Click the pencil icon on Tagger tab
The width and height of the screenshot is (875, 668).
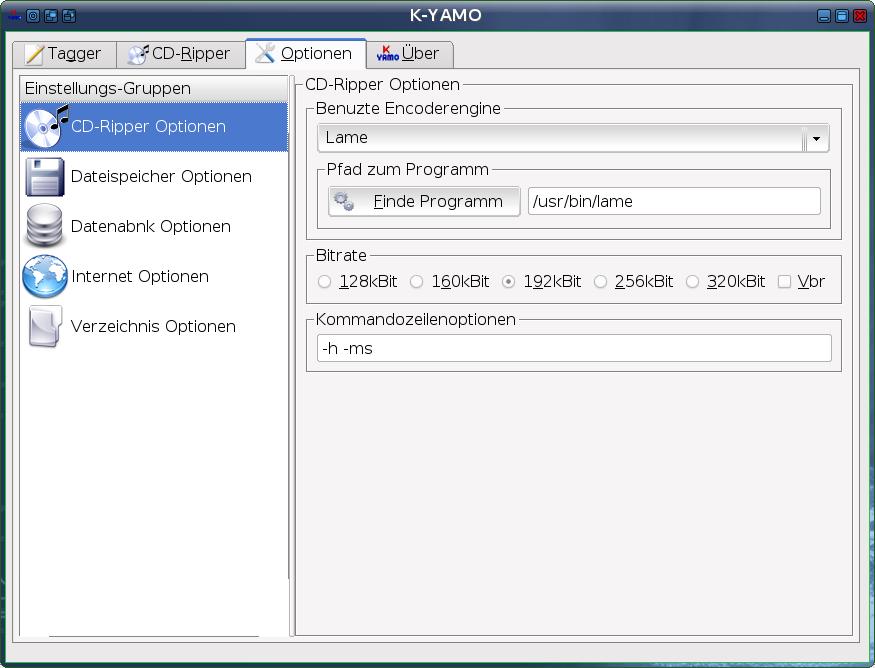34,54
